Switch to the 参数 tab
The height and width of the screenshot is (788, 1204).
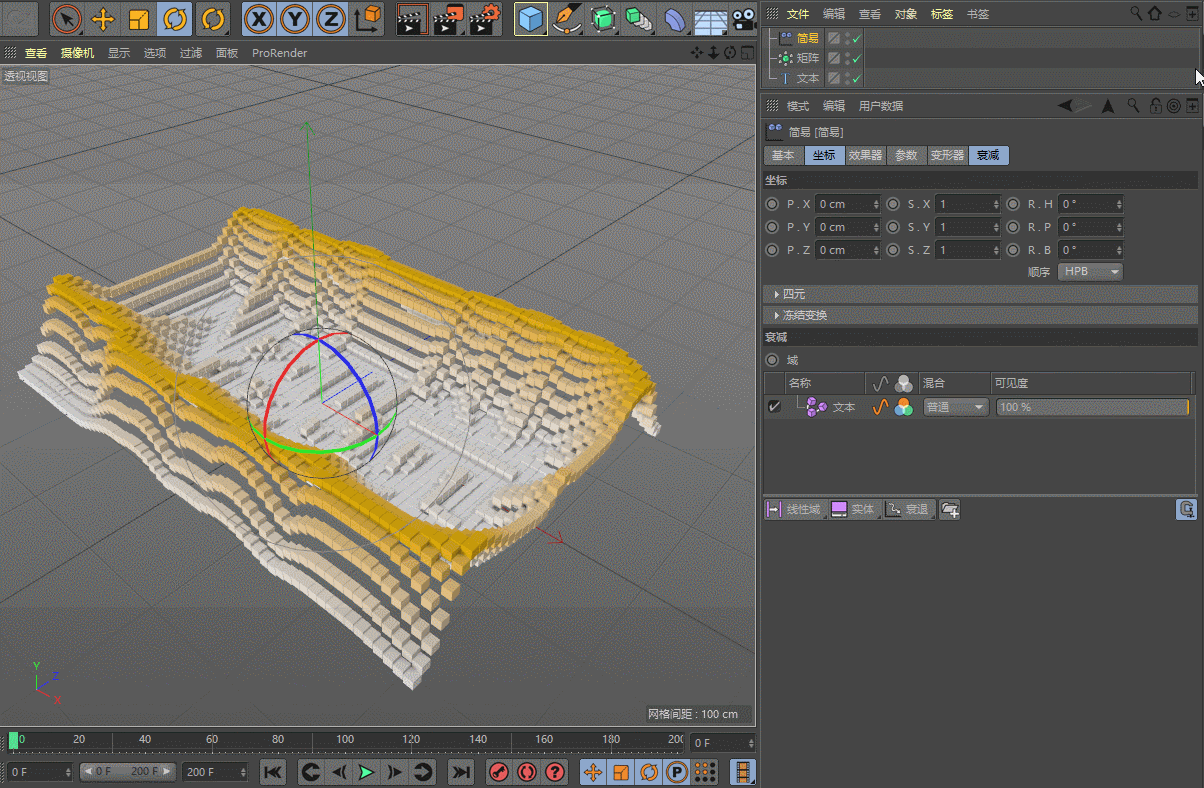click(x=906, y=155)
